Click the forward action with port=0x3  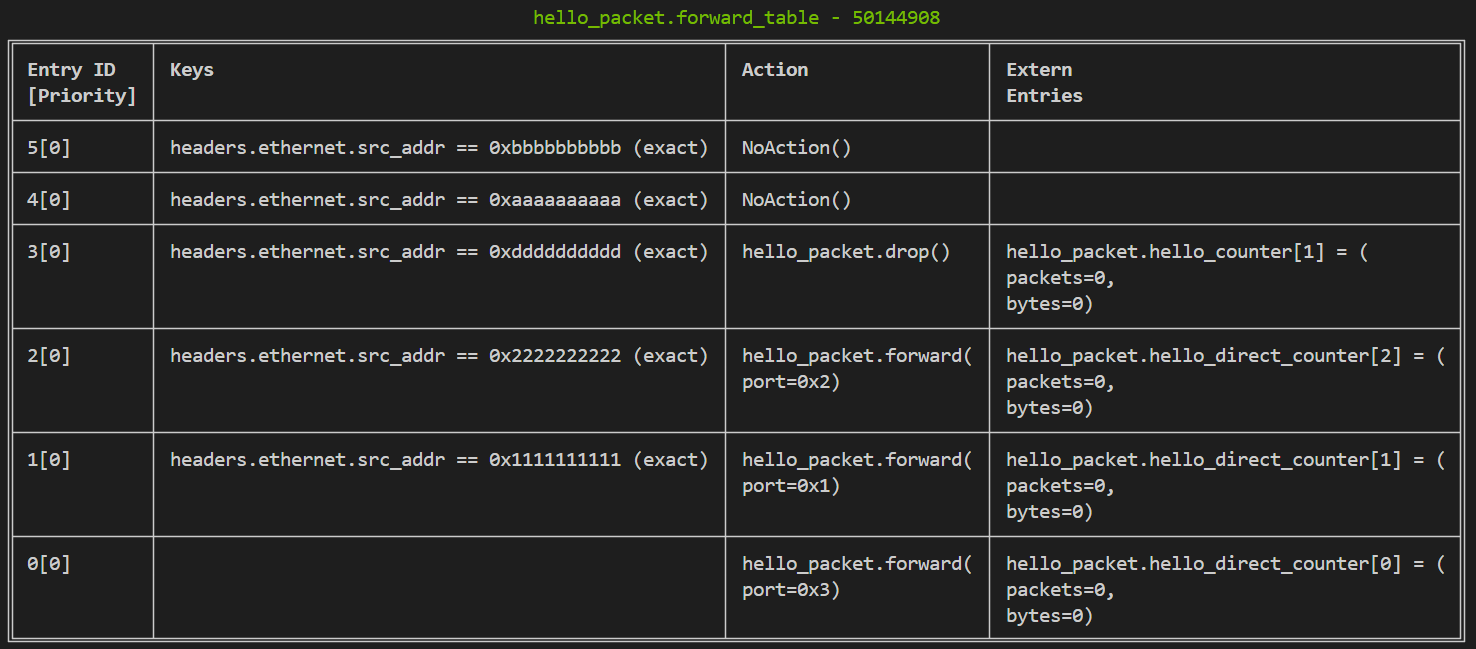pos(857,577)
